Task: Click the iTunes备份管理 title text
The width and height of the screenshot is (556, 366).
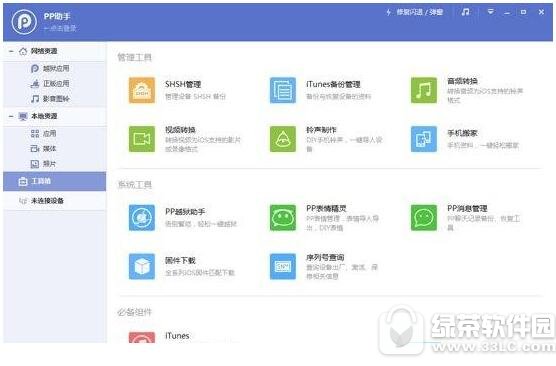Action: click(333, 84)
